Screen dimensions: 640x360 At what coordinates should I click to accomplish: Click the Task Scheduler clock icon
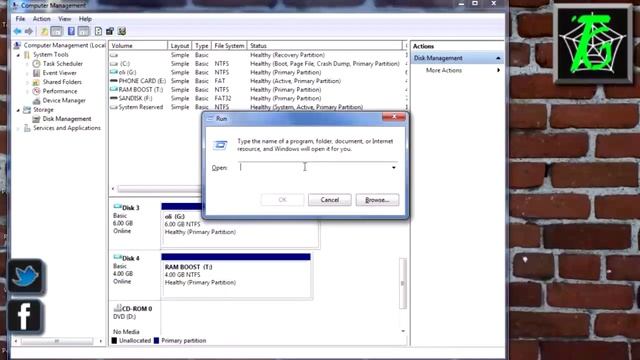(36, 64)
